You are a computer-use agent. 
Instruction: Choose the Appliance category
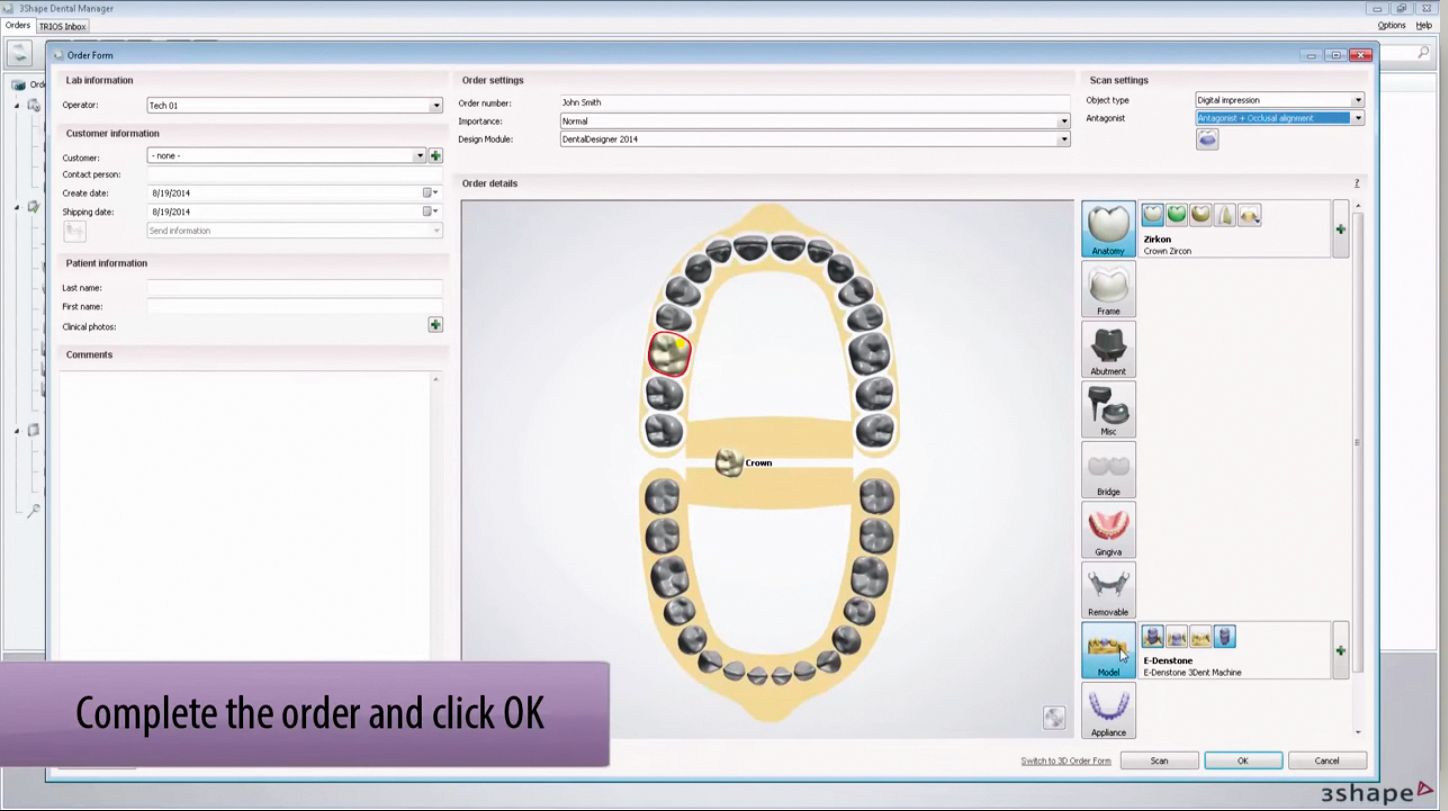[1108, 710]
